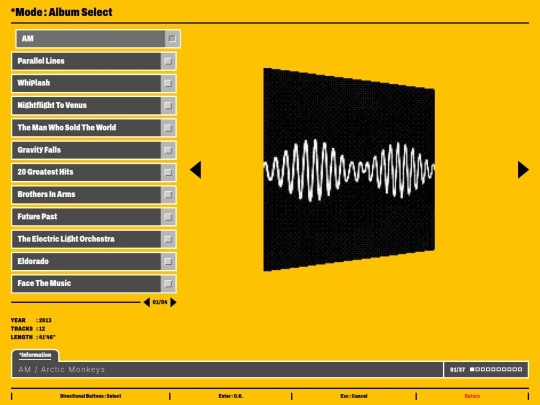Click the AM / Arctic Monkeys info field
Screen dimensions: 540x405
coord(227,370)
